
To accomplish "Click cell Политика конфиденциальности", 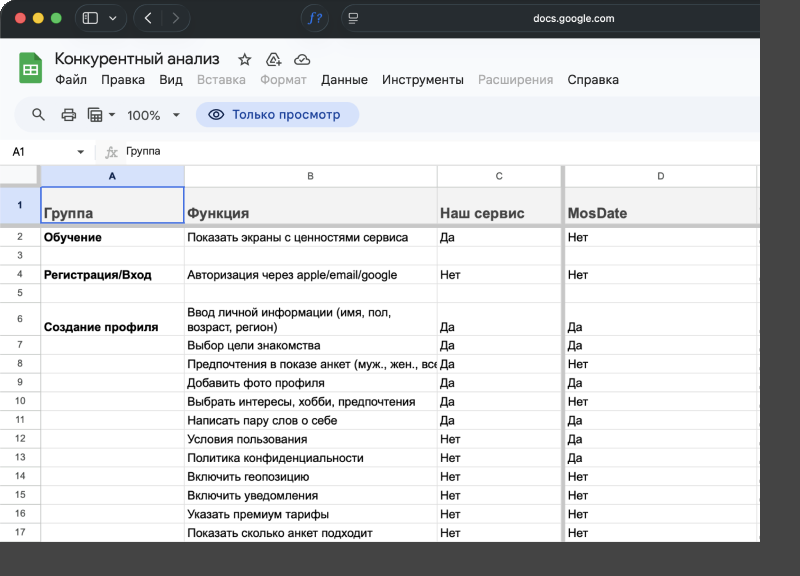I will (x=310, y=458).
